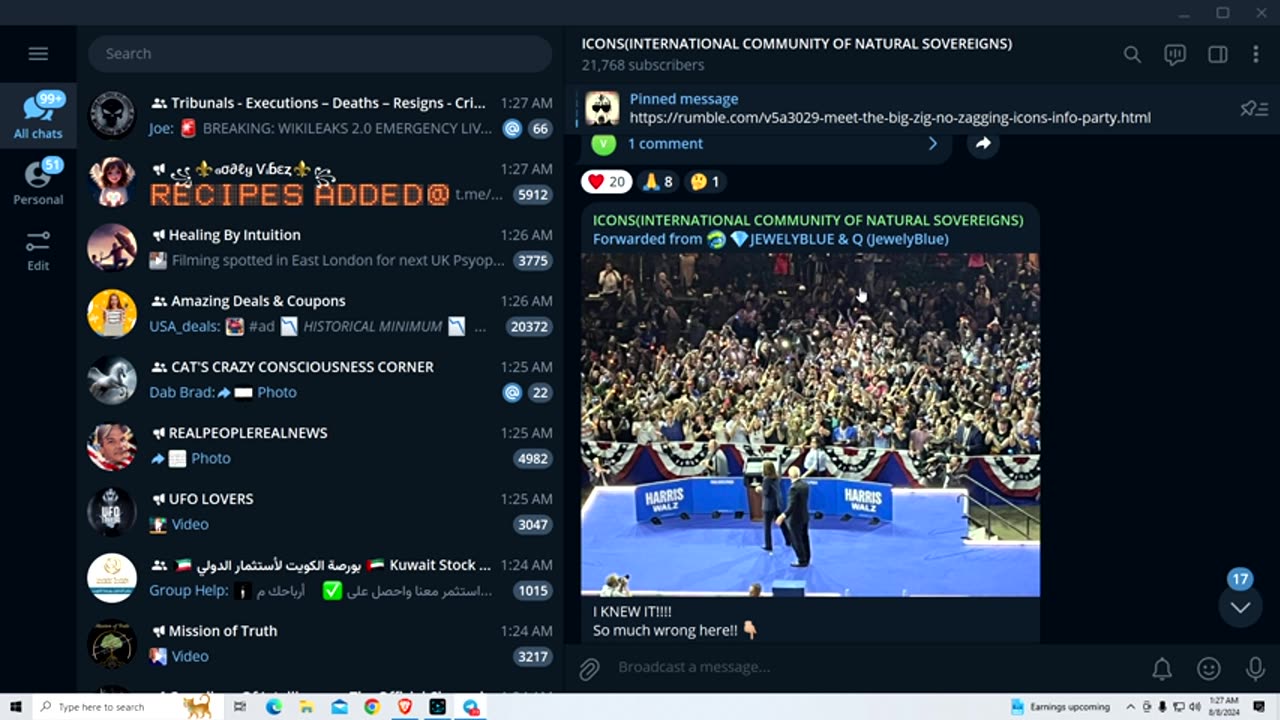The image size is (1280, 720).
Task: Focus the chat Search field
Action: coord(320,54)
